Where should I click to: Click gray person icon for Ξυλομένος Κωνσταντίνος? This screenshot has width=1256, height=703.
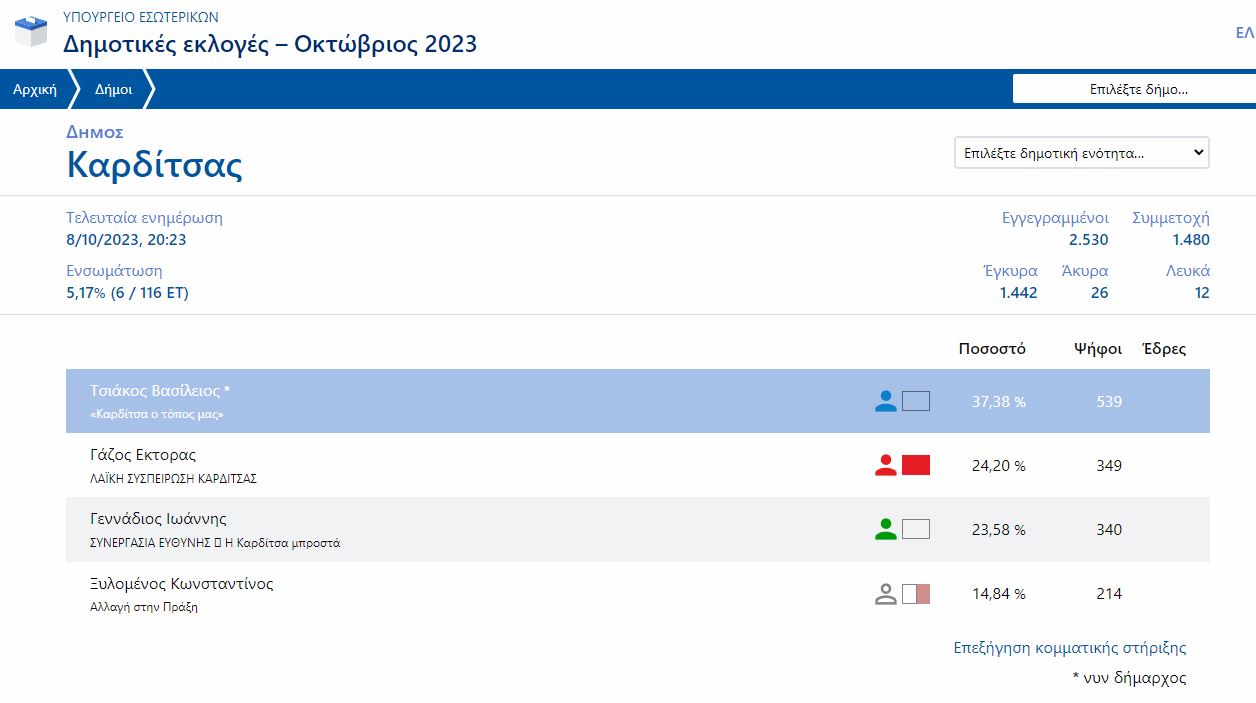coord(885,594)
